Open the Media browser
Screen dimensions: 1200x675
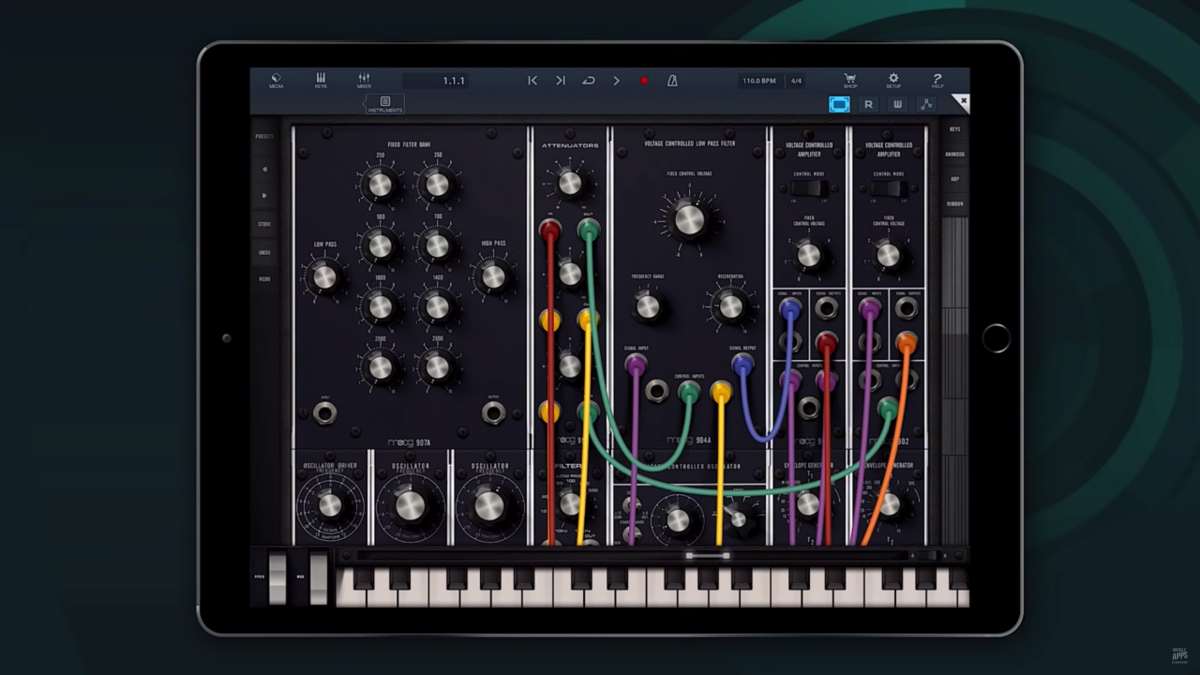tap(276, 81)
